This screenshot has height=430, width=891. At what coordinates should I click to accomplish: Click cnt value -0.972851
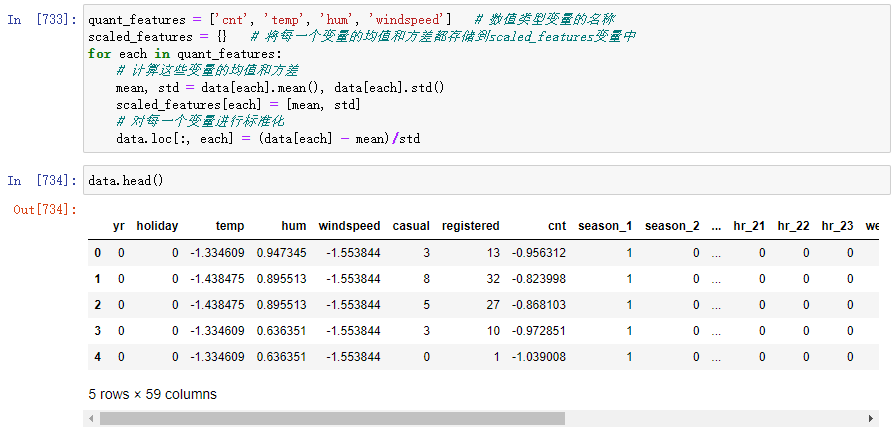tap(539, 331)
